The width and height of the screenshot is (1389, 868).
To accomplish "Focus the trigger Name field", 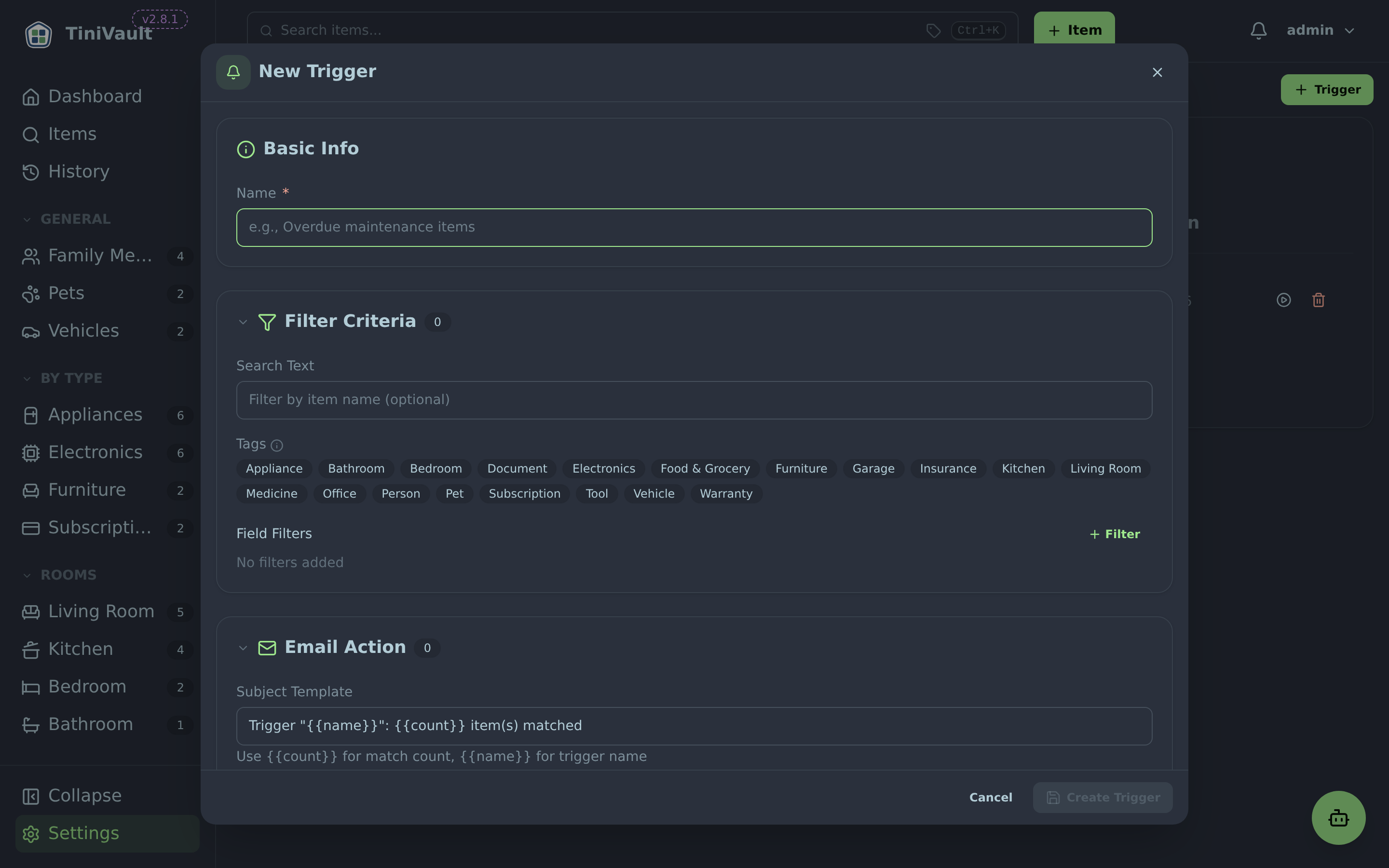I will (x=694, y=228).
